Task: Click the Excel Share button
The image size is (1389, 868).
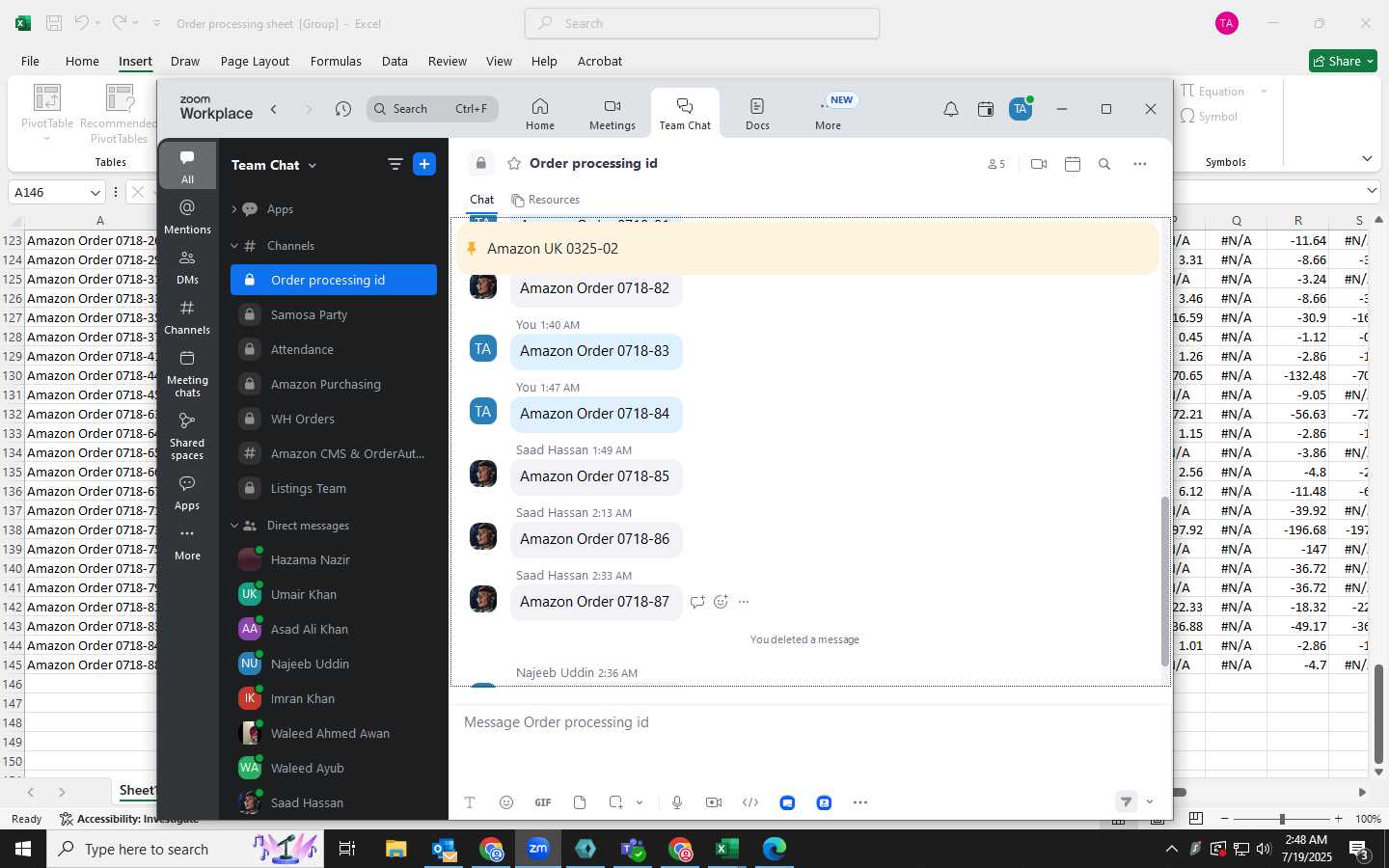Action: coord(1343,61)
